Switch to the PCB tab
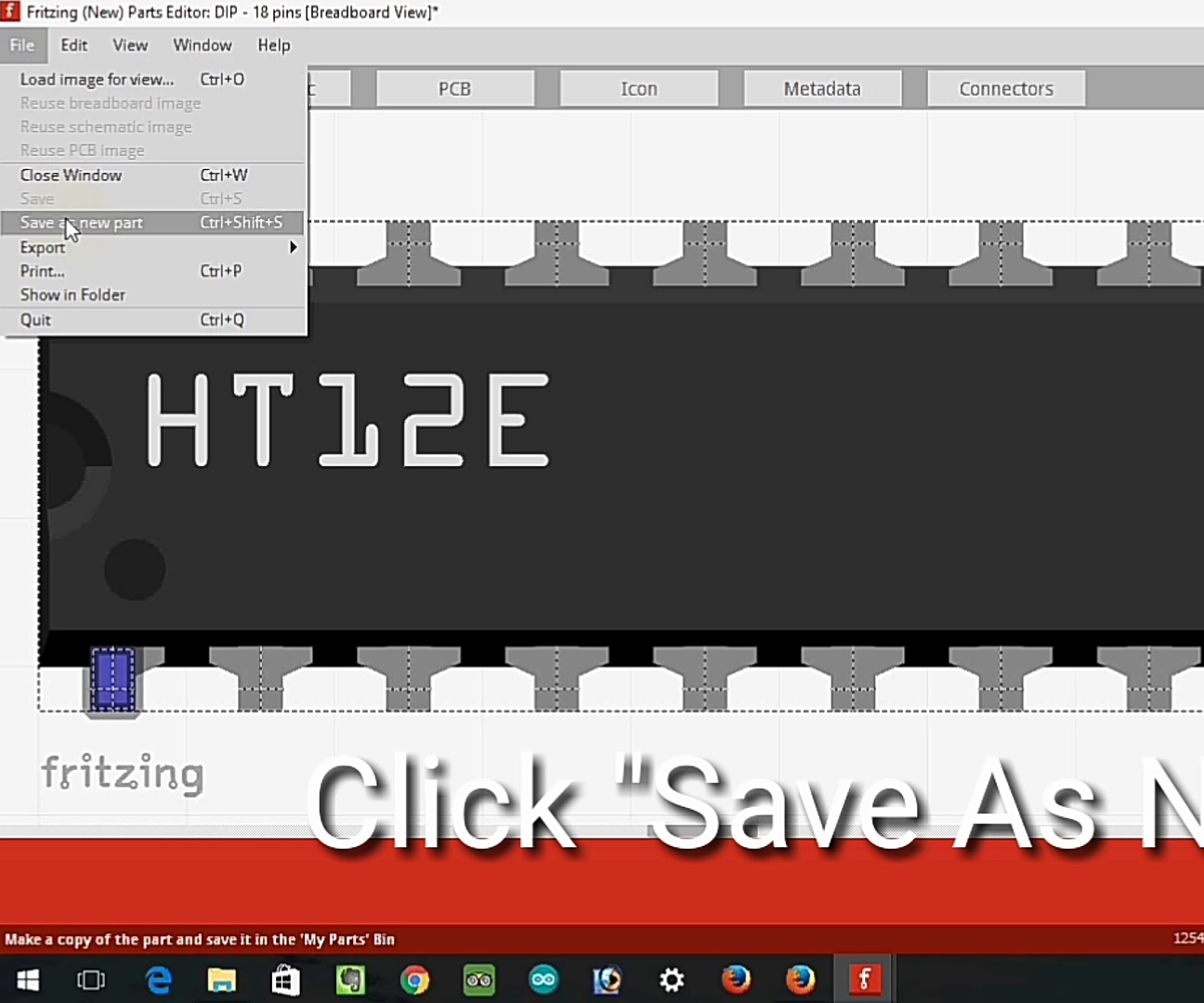This screenshot has height=1003, width=1204. [x=455, y=89]
